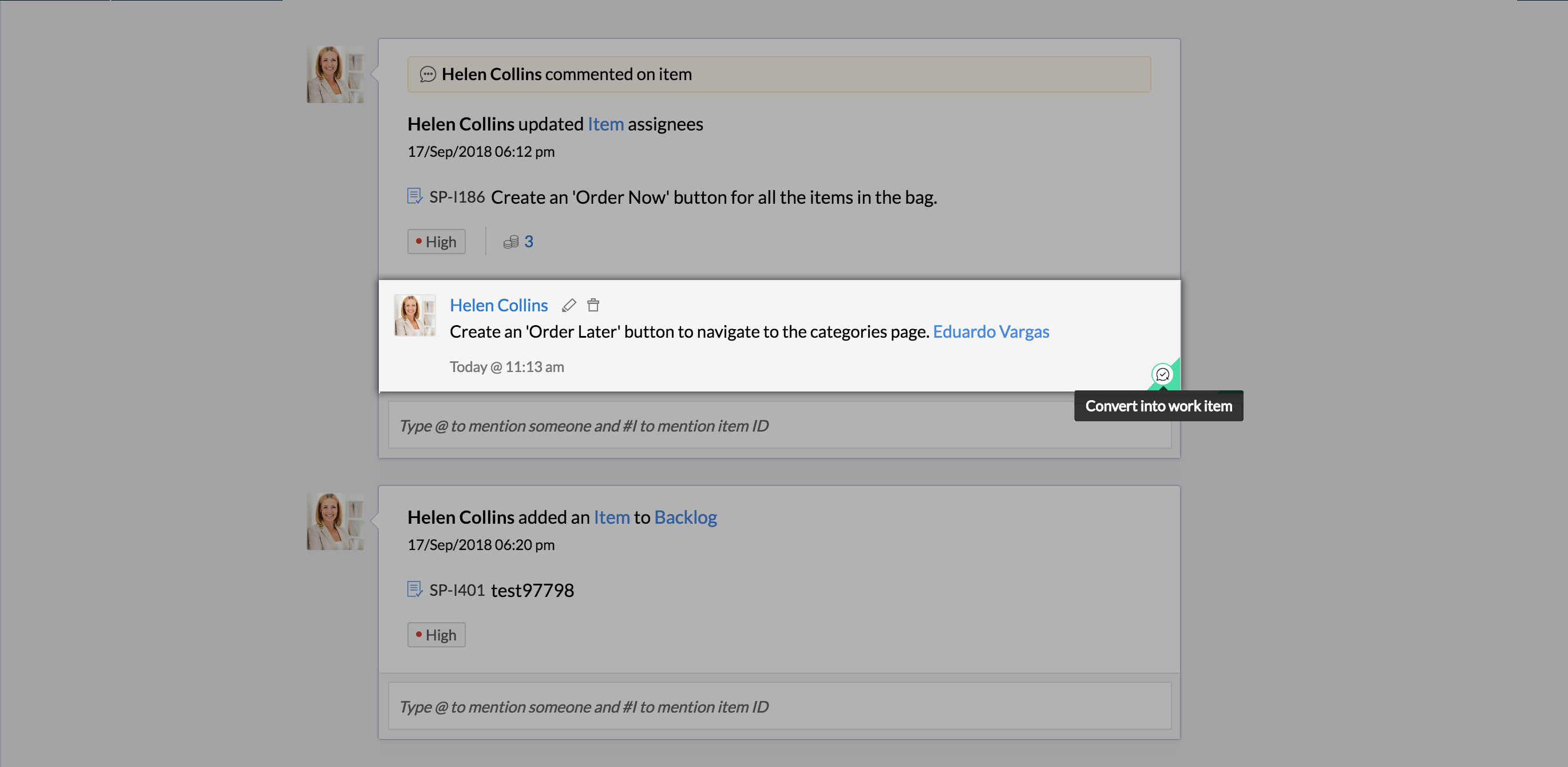Open the Eduardo Vargas mention link
The width and height of the screenshot is (1568, 767).
pyautogui.click(x=991, y=332)
